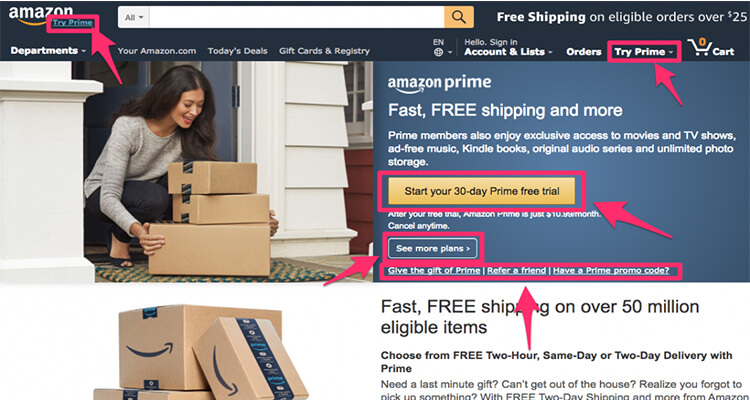Click the globe language icon
The image size is (750, 400).
click(x=438, y=53)
